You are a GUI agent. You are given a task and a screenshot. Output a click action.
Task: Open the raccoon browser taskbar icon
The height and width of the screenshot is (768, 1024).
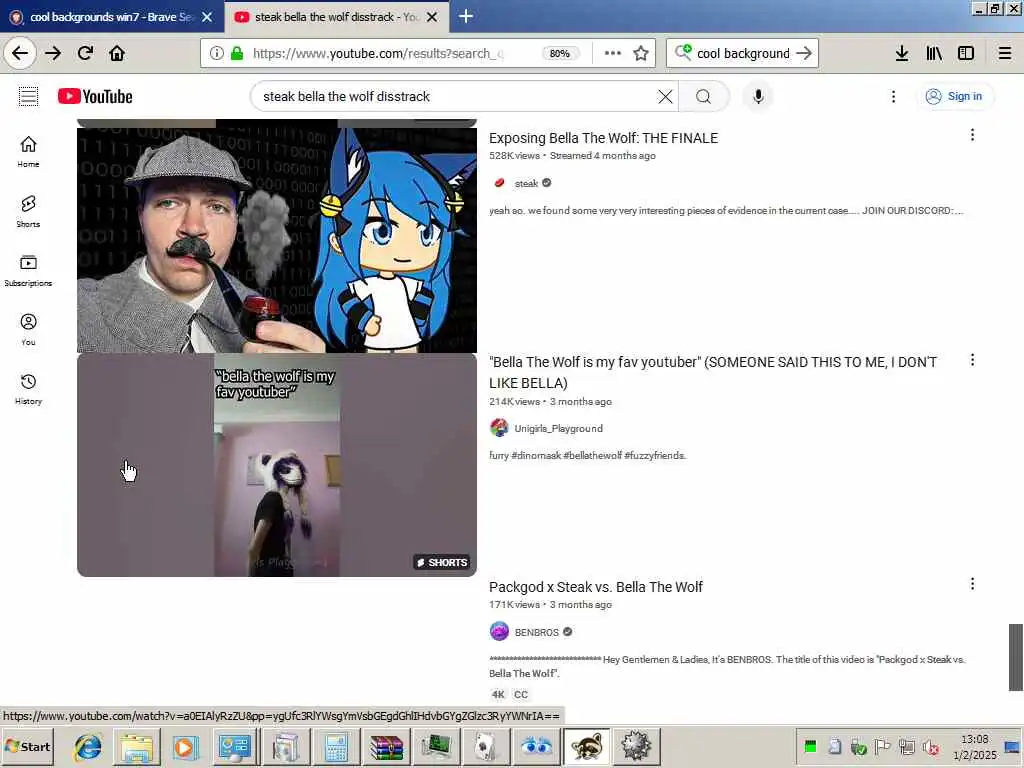[x=586, y=746]
